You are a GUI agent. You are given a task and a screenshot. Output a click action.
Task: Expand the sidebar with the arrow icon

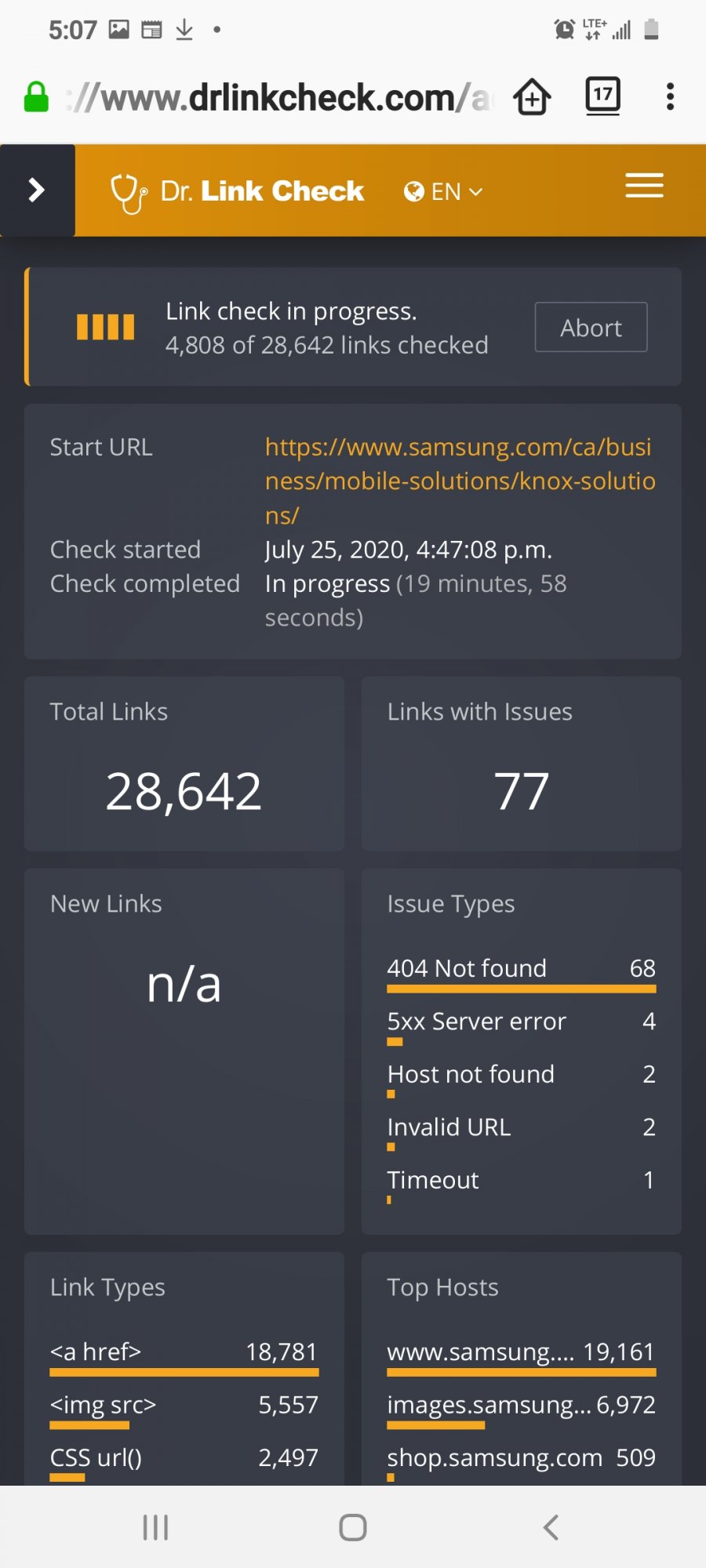pyautogui.click(x=37, y=190)
